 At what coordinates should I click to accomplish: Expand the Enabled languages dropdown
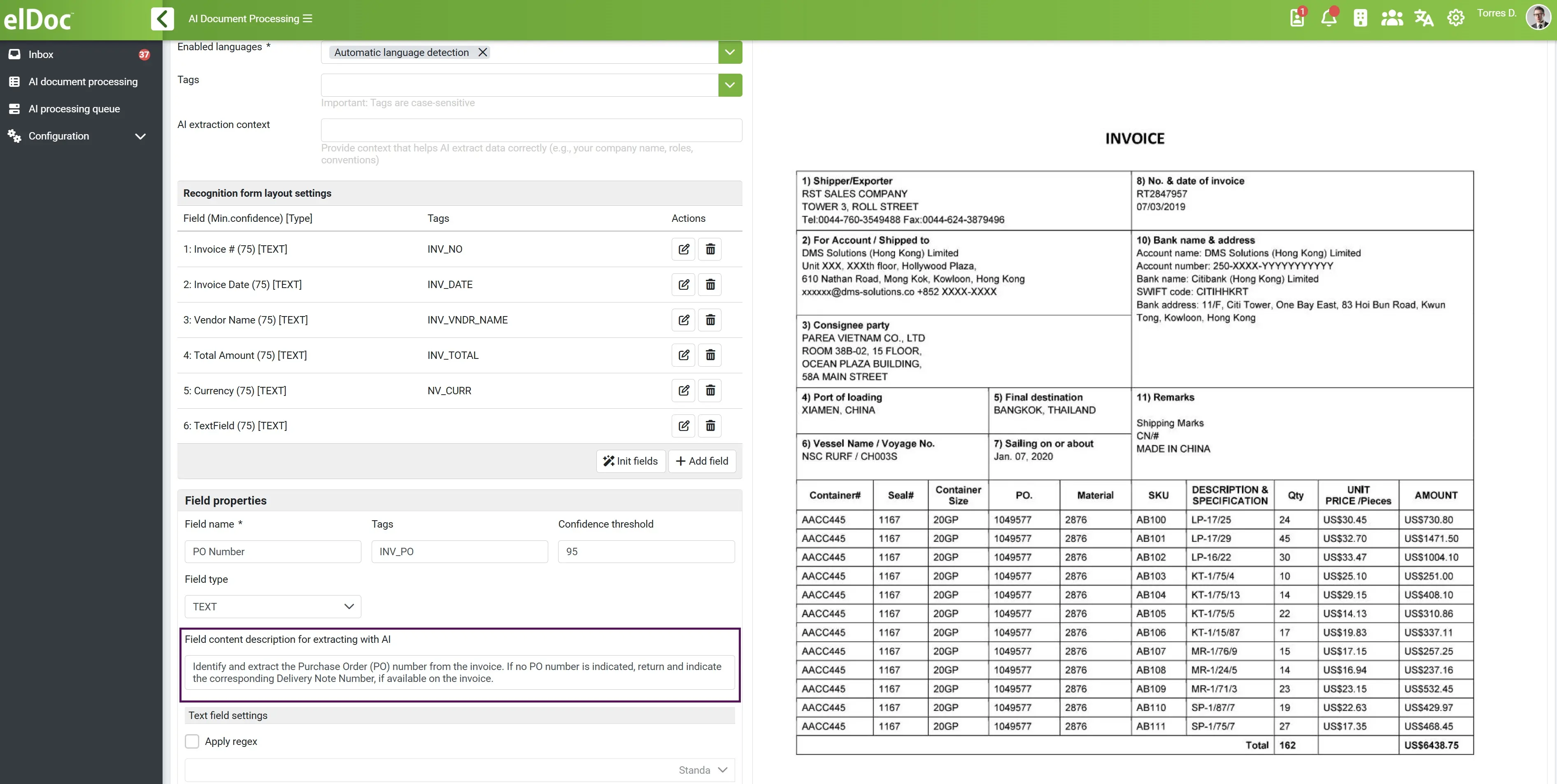pos(730,52)
